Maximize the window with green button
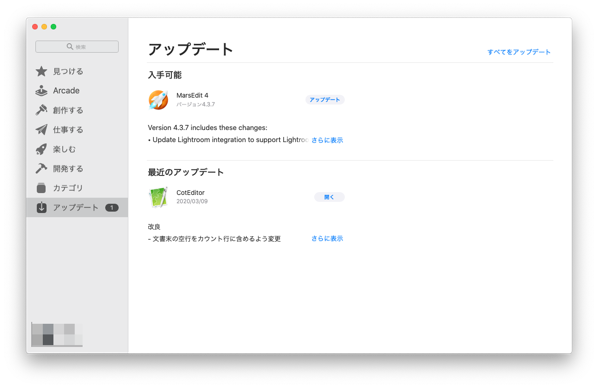 [53, 27]
